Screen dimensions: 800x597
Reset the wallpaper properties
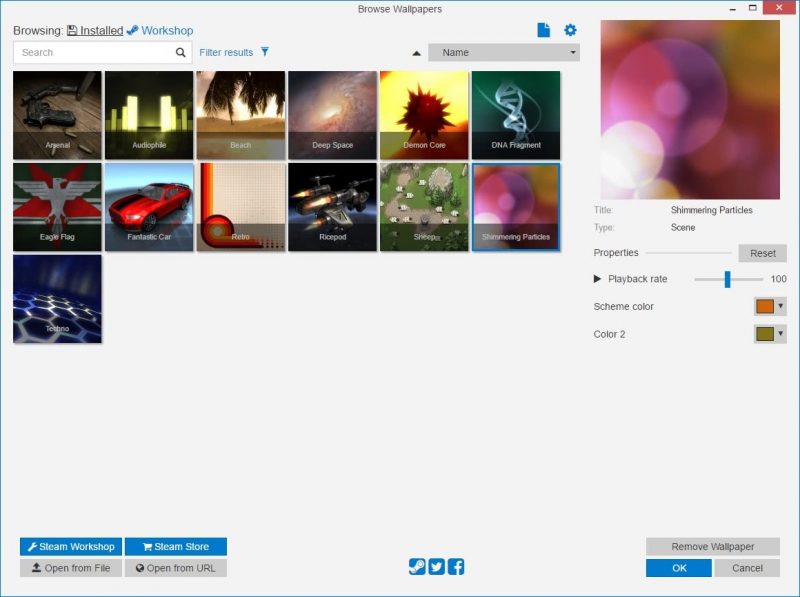pyautogui.click(x=763, y=253)
